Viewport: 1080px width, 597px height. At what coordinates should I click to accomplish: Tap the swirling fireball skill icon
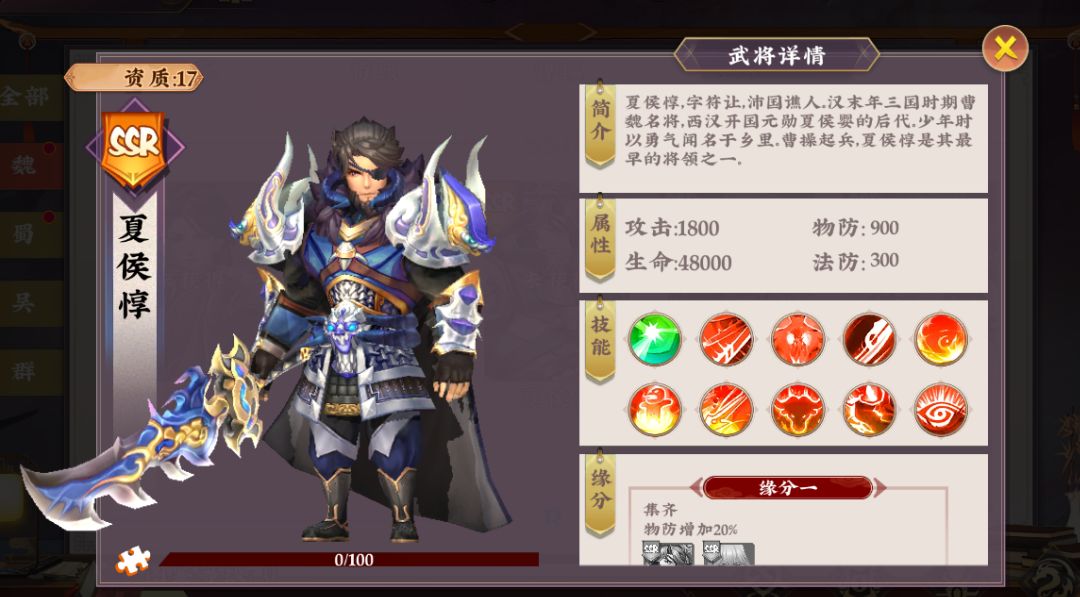pos(941,339)
